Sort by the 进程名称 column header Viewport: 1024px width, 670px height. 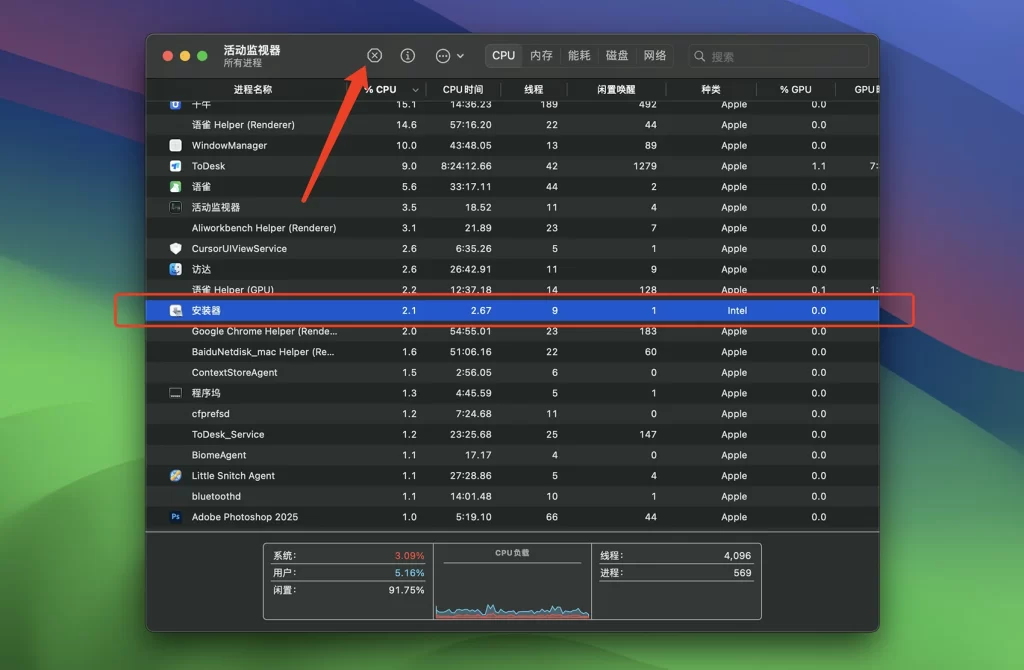pyautogui.click(x=252, y=89)
